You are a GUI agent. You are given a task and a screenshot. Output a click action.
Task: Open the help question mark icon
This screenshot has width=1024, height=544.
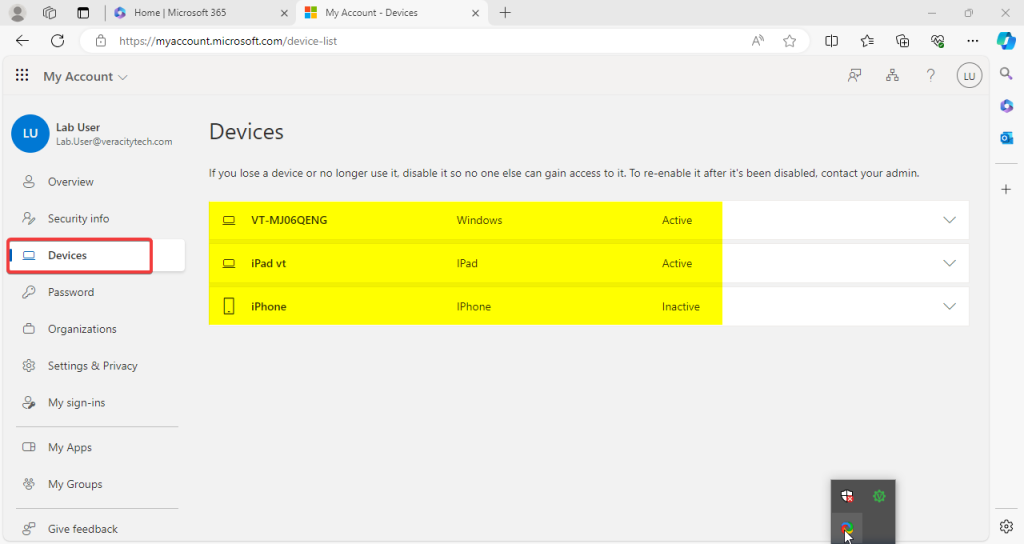[x=930, y=76]
